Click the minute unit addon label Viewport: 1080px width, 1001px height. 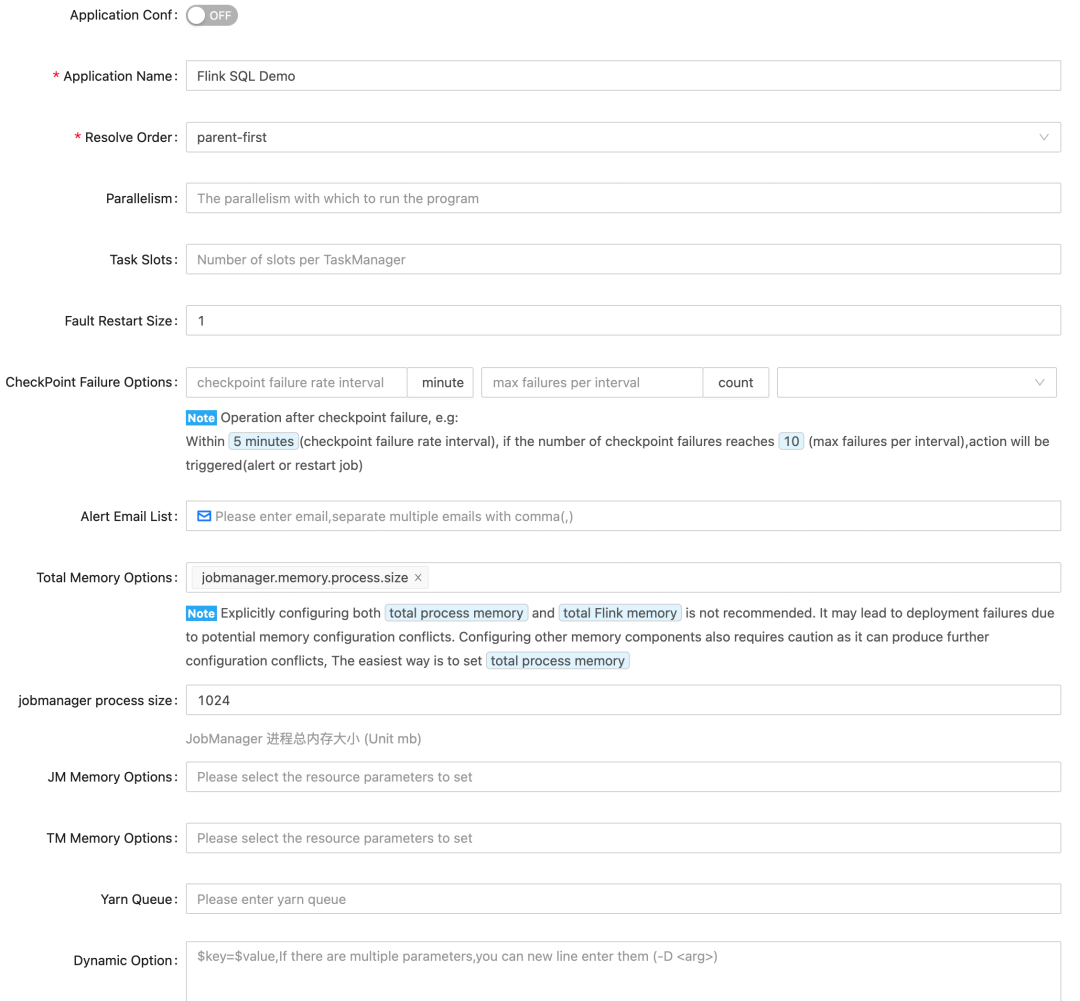[x=443, y=382]
